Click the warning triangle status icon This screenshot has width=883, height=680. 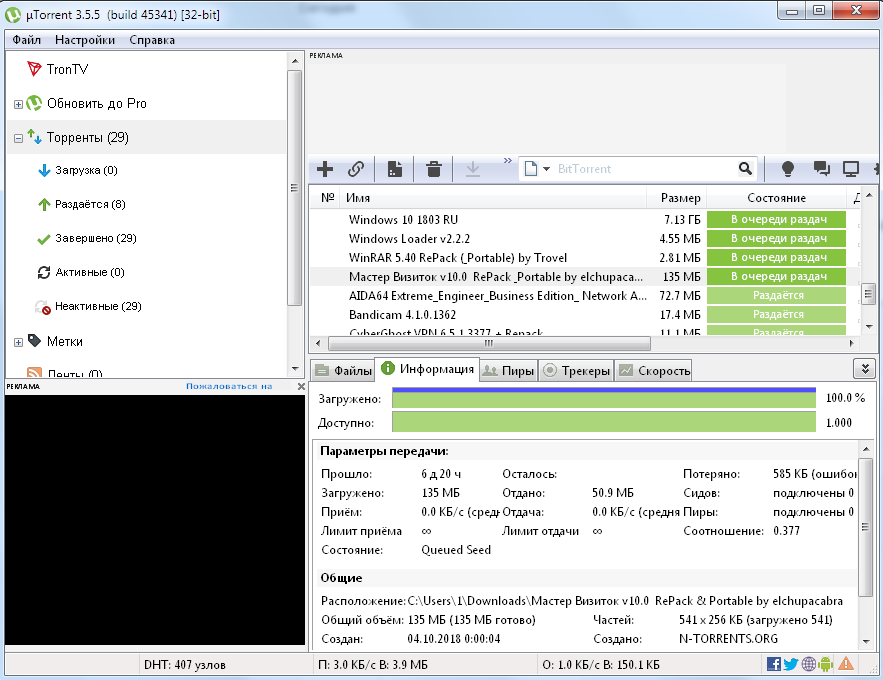tap(846, 664)
